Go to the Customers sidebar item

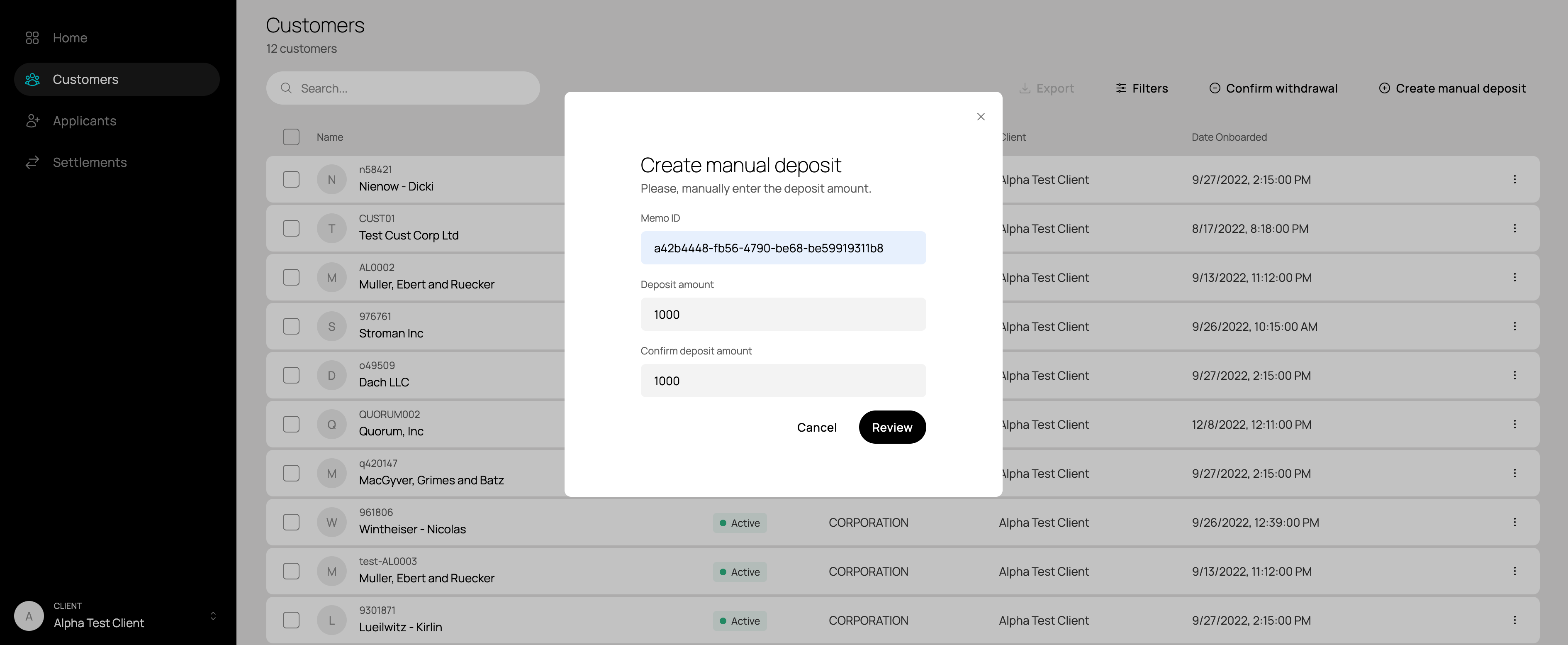85,79
